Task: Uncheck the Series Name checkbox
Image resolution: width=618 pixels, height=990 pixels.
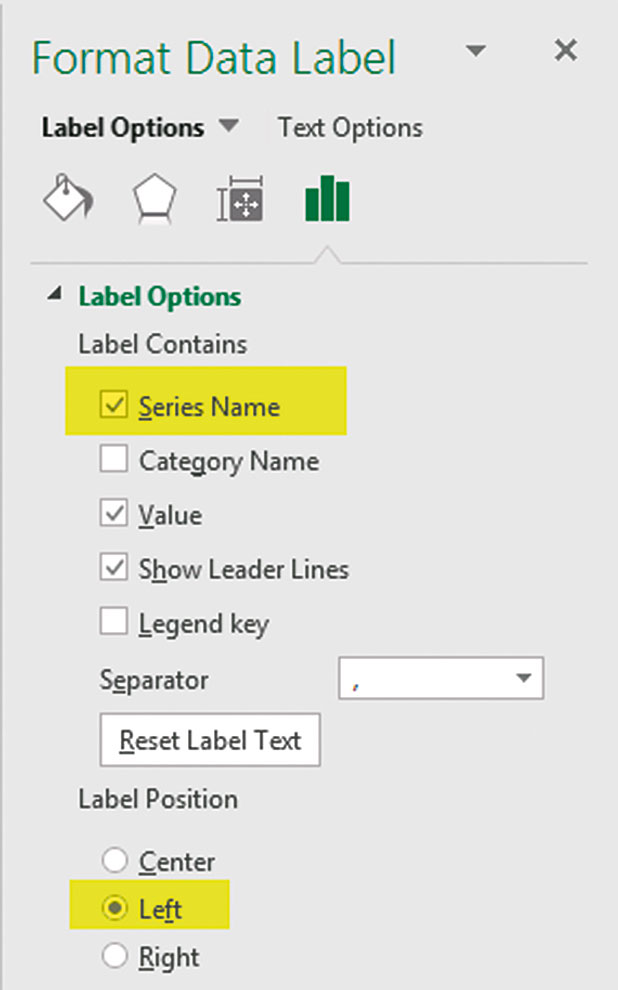Action: (x=114, y=405)
